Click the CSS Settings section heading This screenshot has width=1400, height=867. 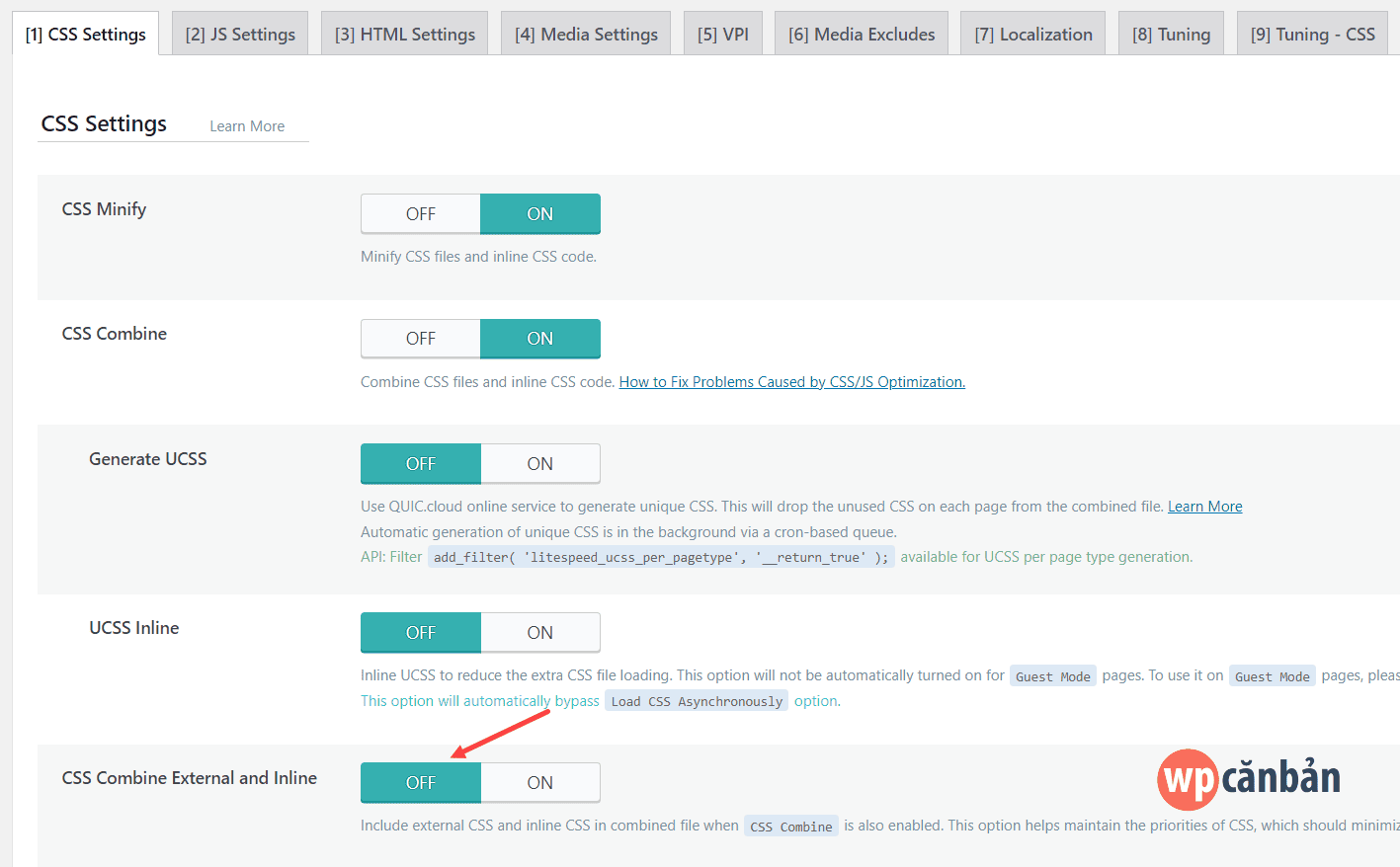click(x=104, y=123)
